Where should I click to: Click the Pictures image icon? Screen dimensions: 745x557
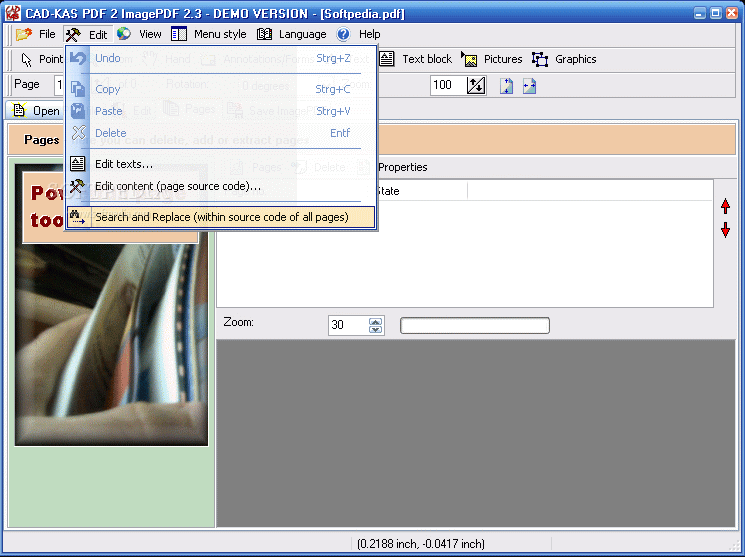469,59
